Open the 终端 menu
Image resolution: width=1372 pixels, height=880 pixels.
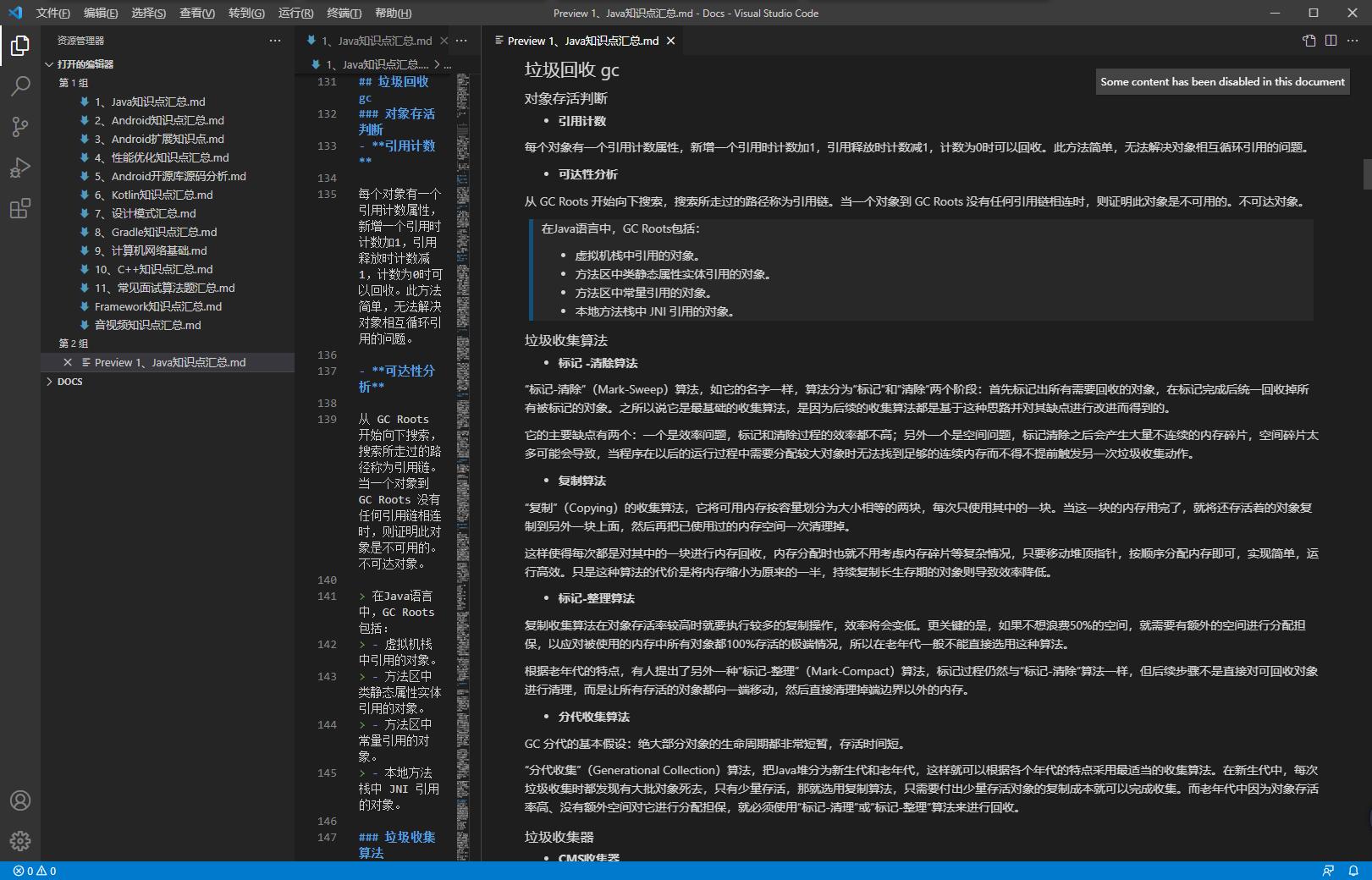343,13
